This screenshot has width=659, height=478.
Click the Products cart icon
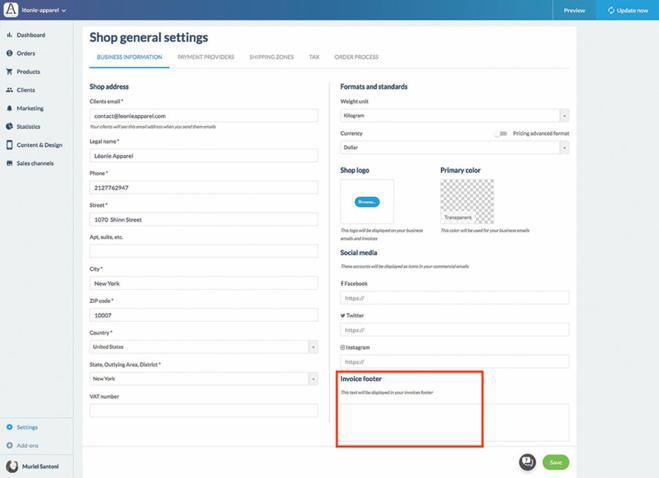pos(9,72)
